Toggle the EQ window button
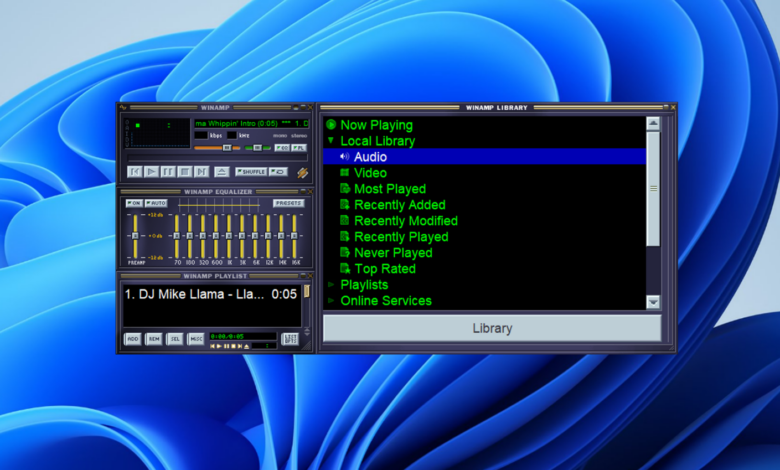780x470 pixels. click(x=282, y=148)
